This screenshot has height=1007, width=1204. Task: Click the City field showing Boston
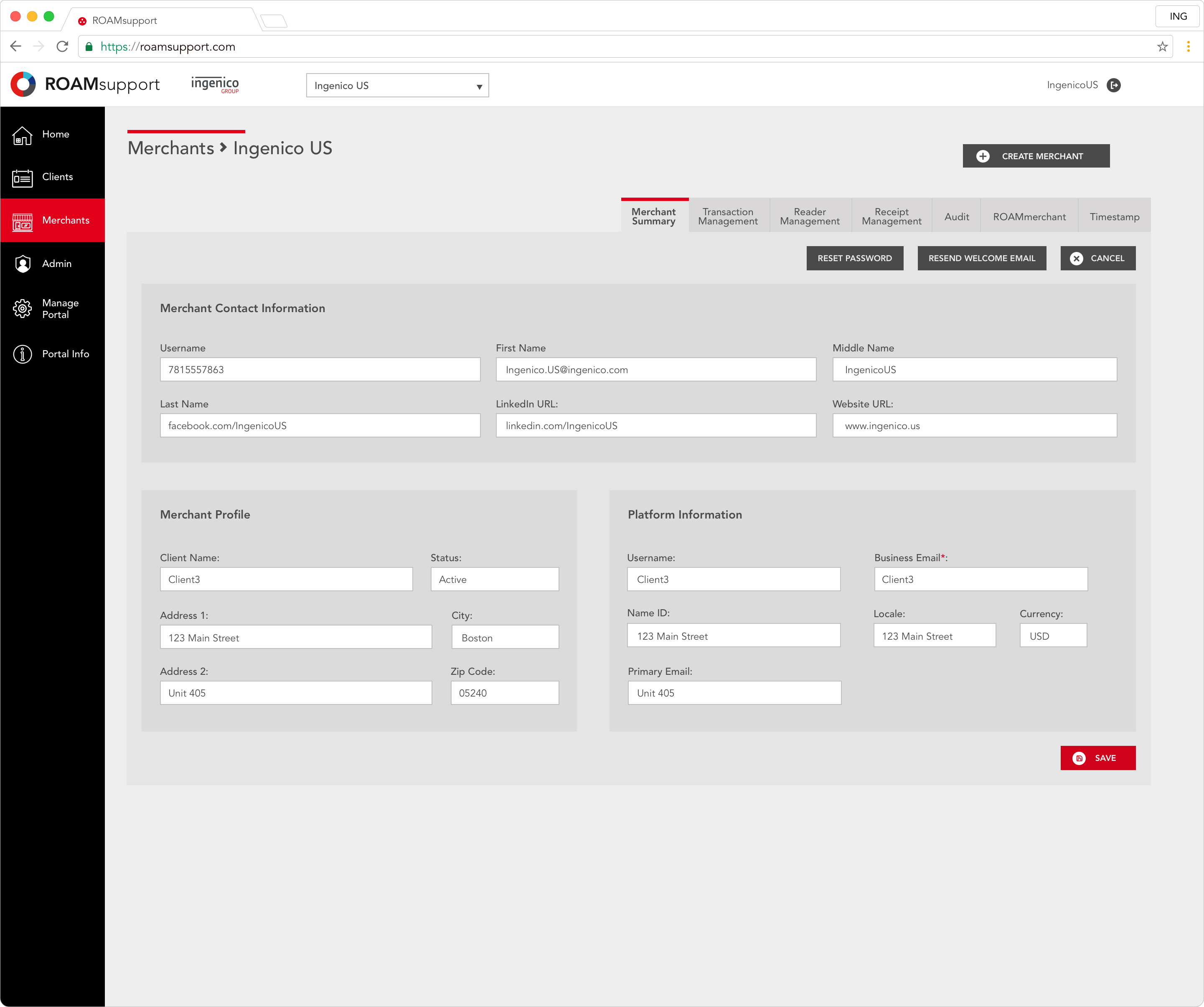click(x=505, y=638)
